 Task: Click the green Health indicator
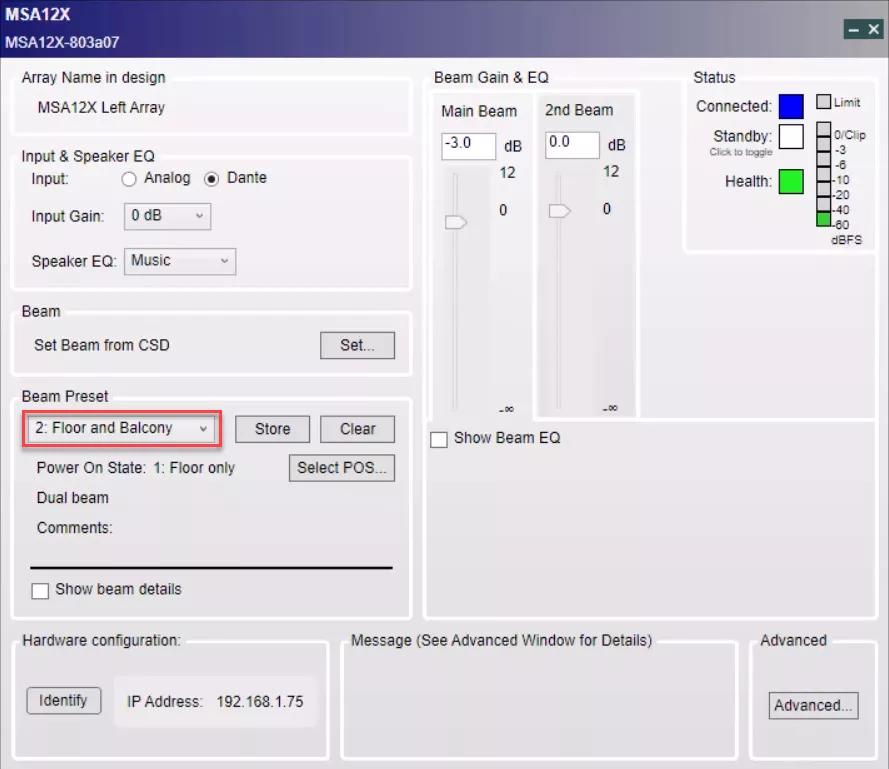click(791, 181)
